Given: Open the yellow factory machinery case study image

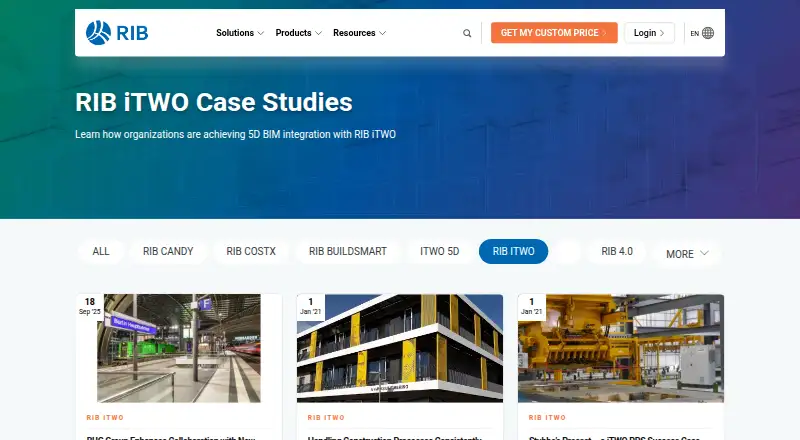Looking at the screenshot, I should pyautogui.click(x=620, y=348).
